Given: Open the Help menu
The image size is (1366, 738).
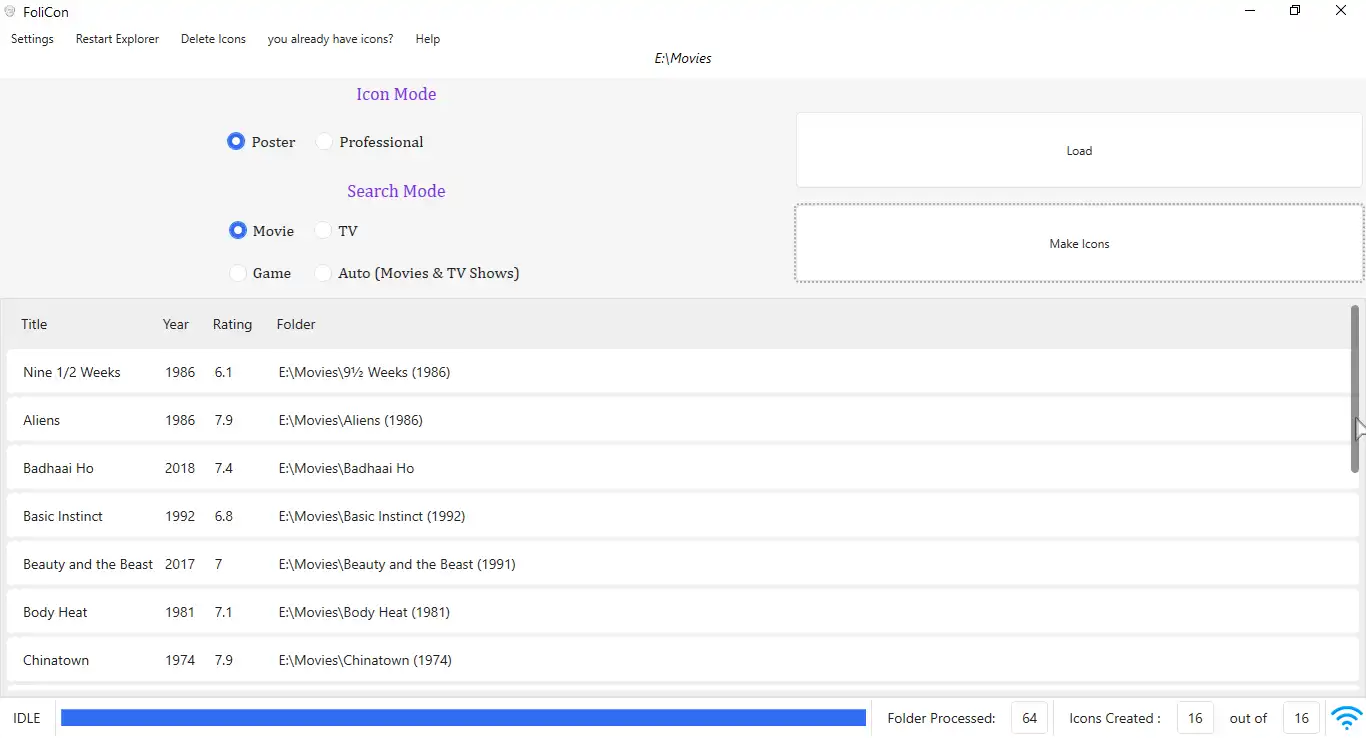Looking at the screenshot, I should pyautogui.click(x=427, y=39).
